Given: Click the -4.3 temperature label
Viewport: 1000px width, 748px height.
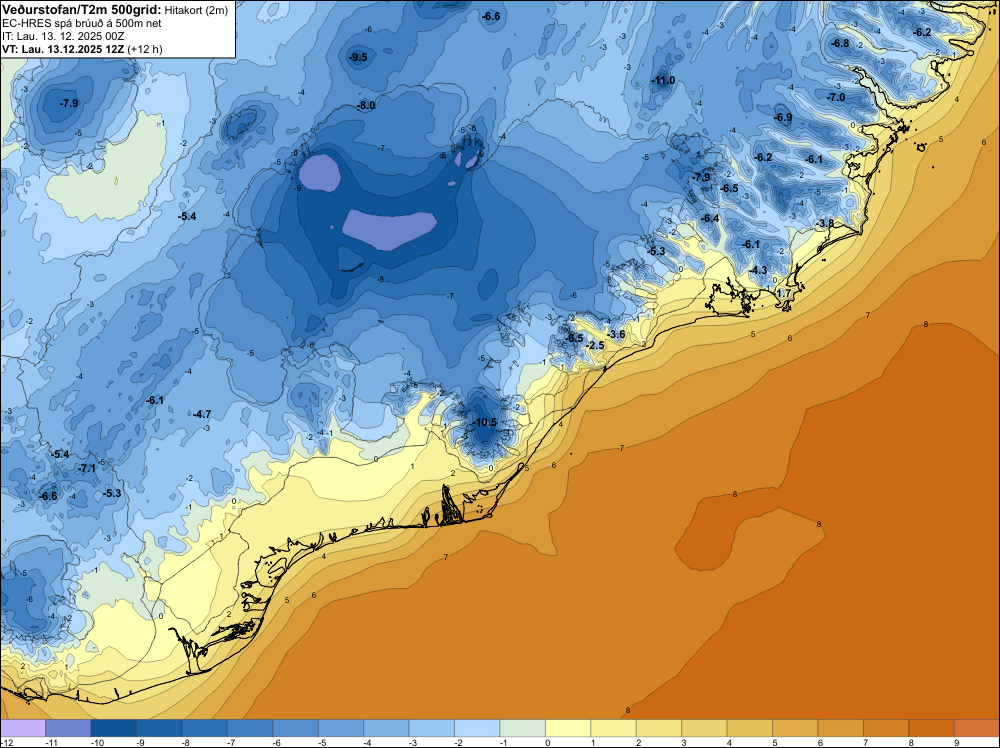Looking at the screenshot, I should tap(758, 270).
